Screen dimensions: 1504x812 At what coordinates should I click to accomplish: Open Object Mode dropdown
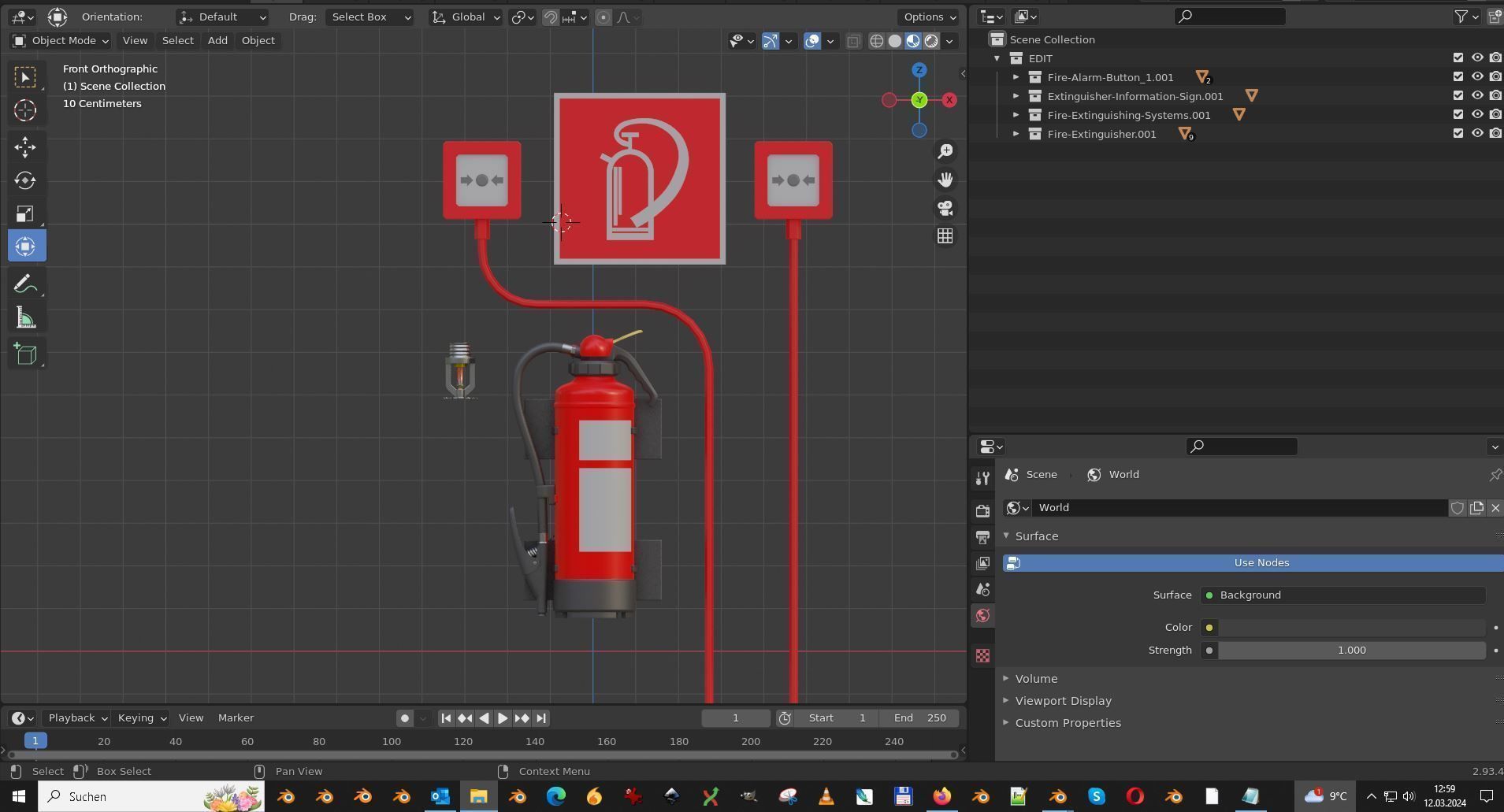pyautogui.click(x=61, y=41)
